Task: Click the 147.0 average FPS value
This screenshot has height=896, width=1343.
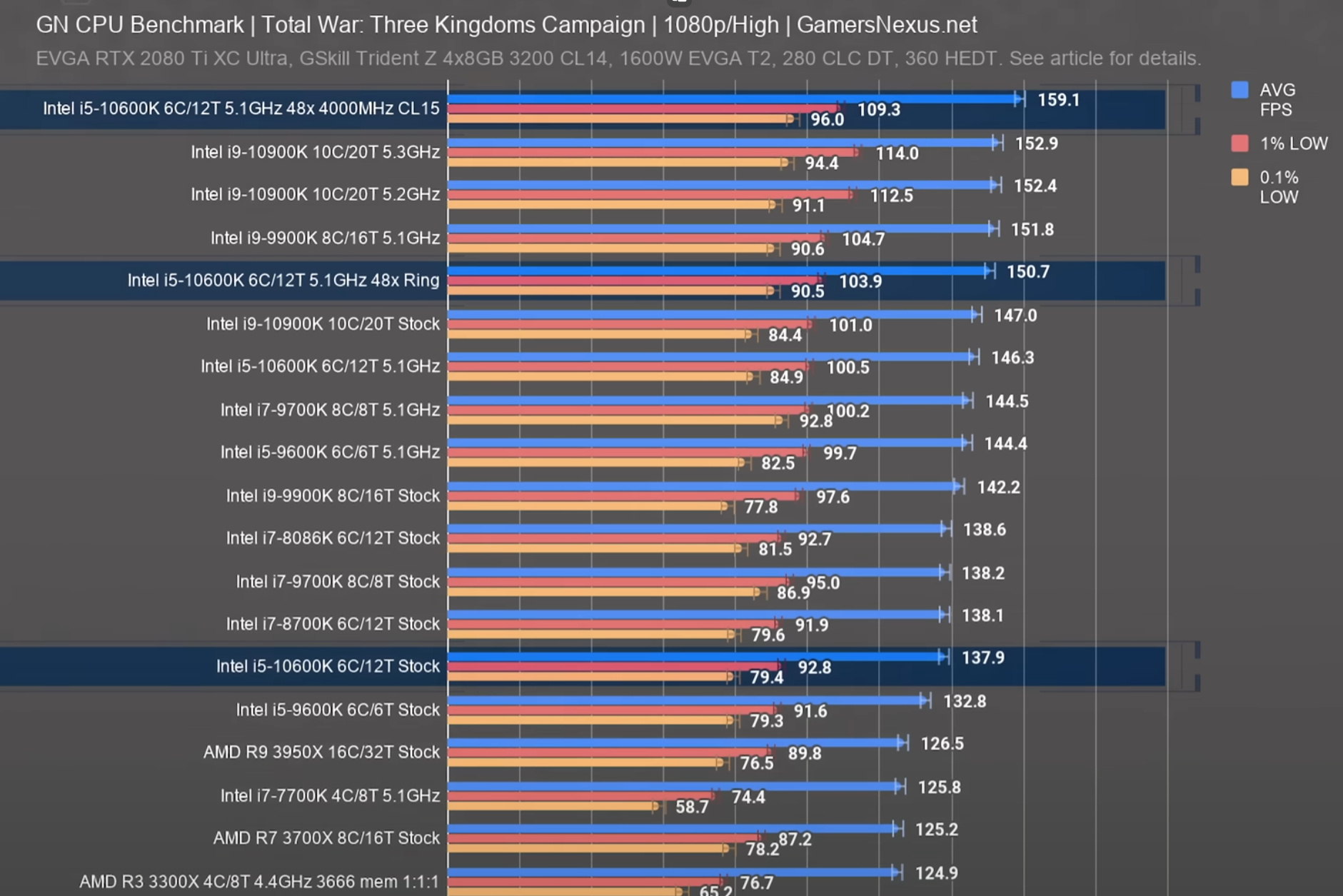Action: pos(1015,316)
